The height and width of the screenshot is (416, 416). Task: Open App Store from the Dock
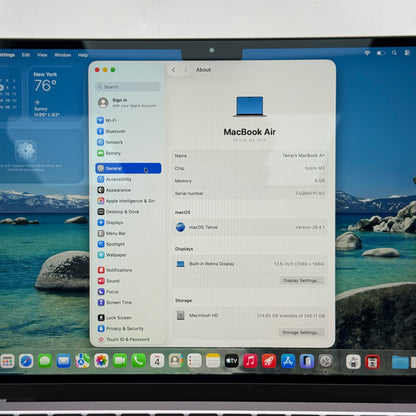point(288,361)
